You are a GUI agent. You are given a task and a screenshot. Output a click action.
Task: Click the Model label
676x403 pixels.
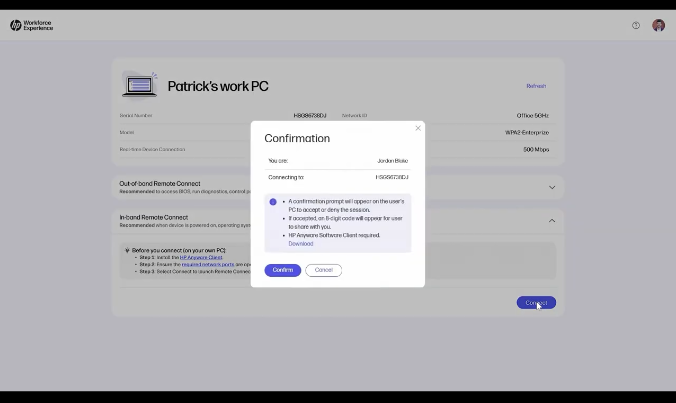[127, 132]
